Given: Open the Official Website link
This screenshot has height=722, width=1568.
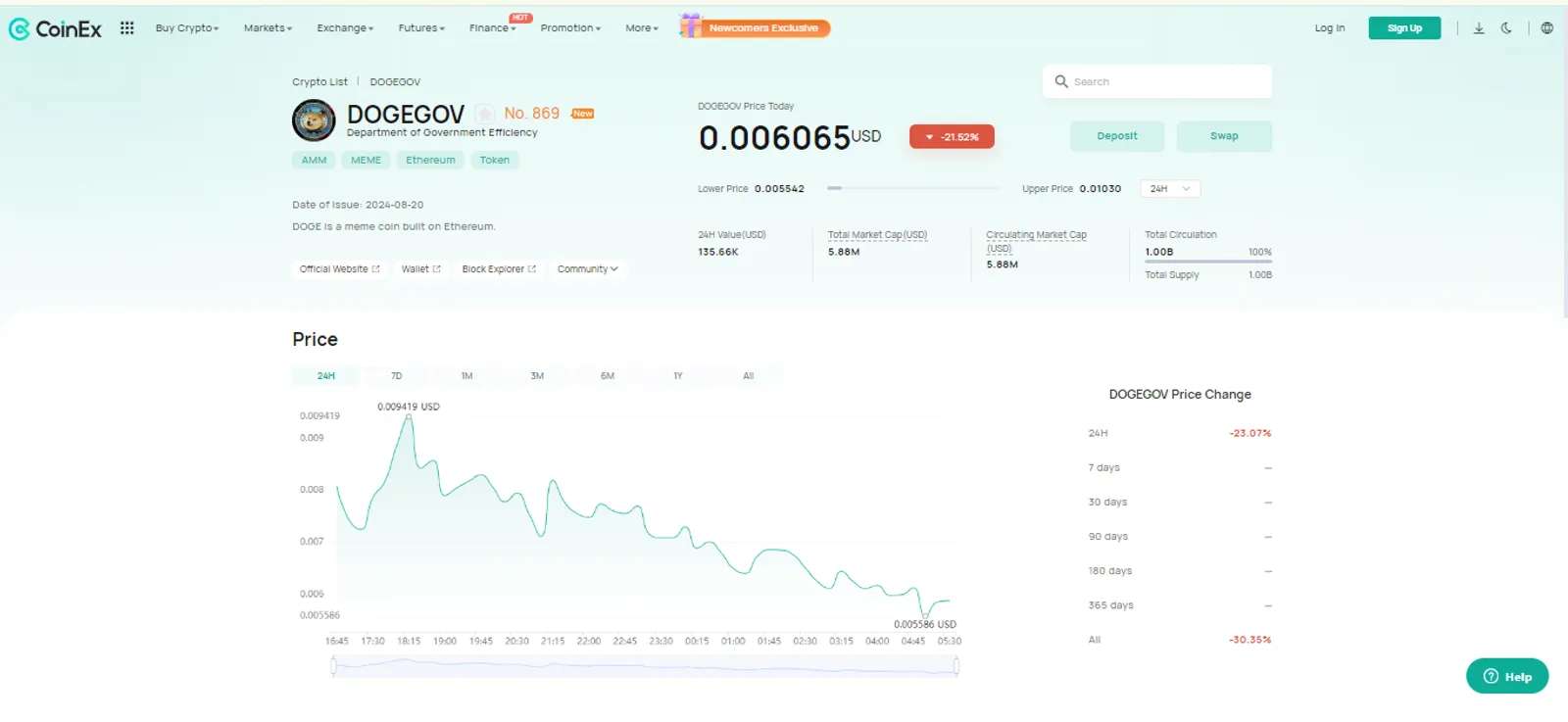Looking at the screenshot, I should pos(339,269).
